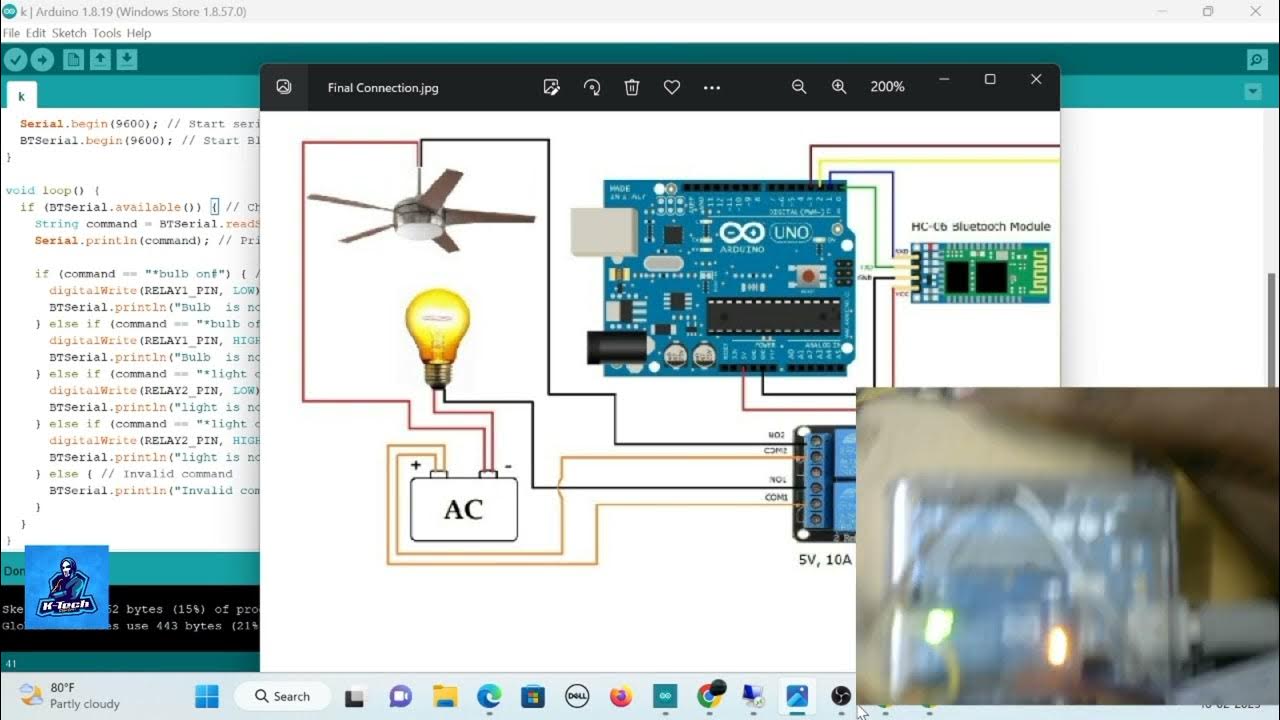Switch to Photos app in the taskbar
Screen dimensions: 1280x720
pyautogui.click(x=797, y=696)
